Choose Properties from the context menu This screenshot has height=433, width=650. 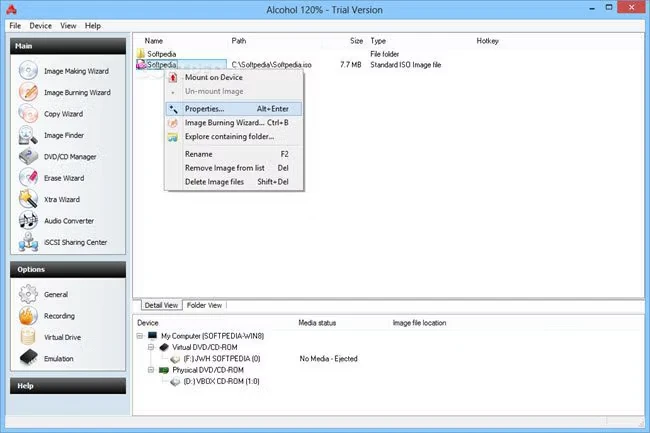pos(205,108)
